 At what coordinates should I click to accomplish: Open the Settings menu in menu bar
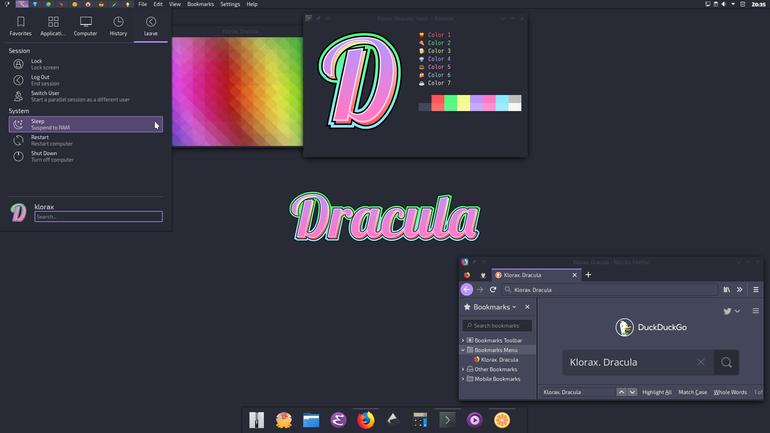click(230, 4)
